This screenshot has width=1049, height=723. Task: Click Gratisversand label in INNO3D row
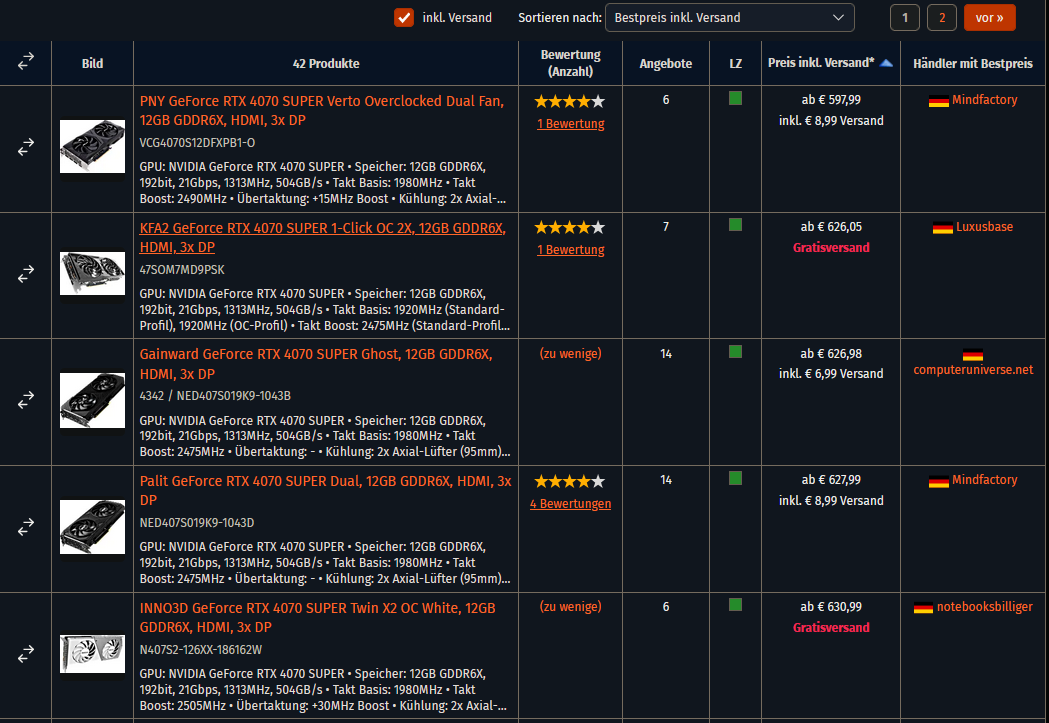tap(831, 627)
